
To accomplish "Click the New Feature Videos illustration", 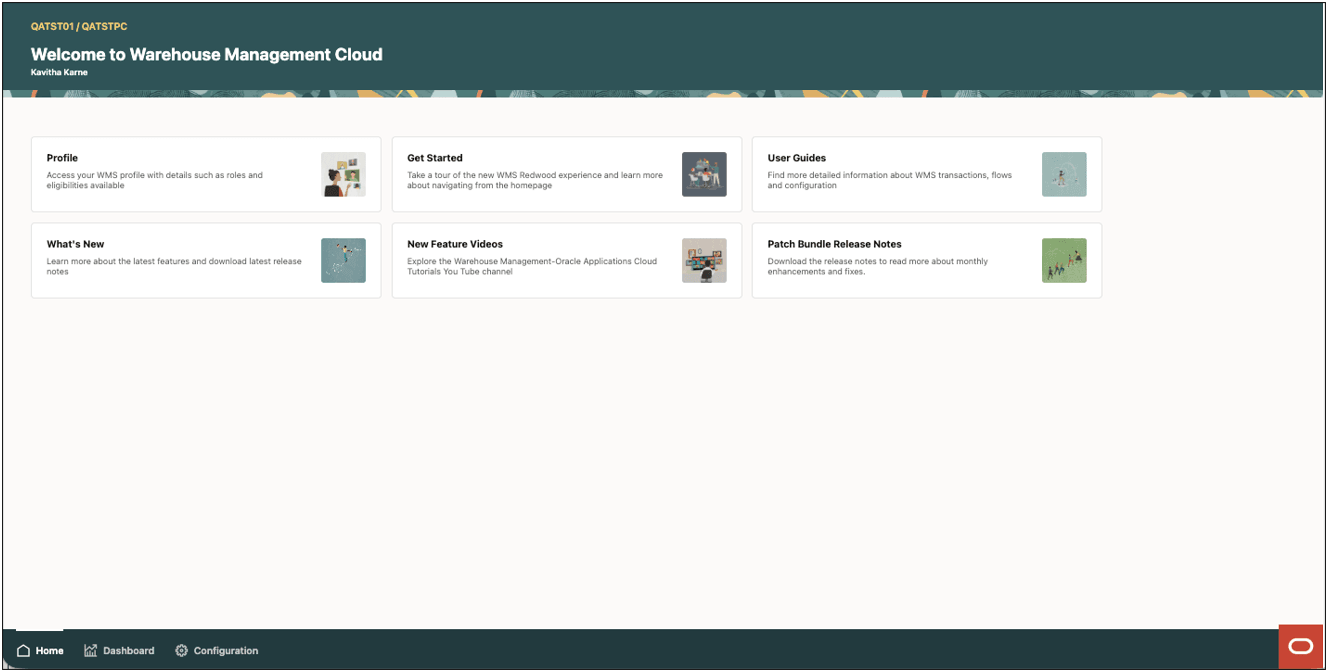I will [704, 260].
